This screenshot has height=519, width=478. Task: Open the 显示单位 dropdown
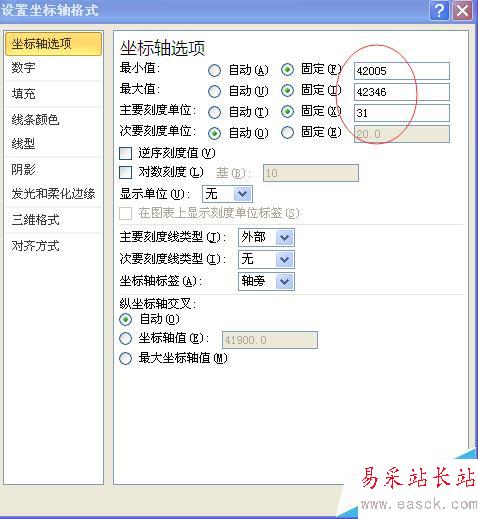(x=227, y=194)
